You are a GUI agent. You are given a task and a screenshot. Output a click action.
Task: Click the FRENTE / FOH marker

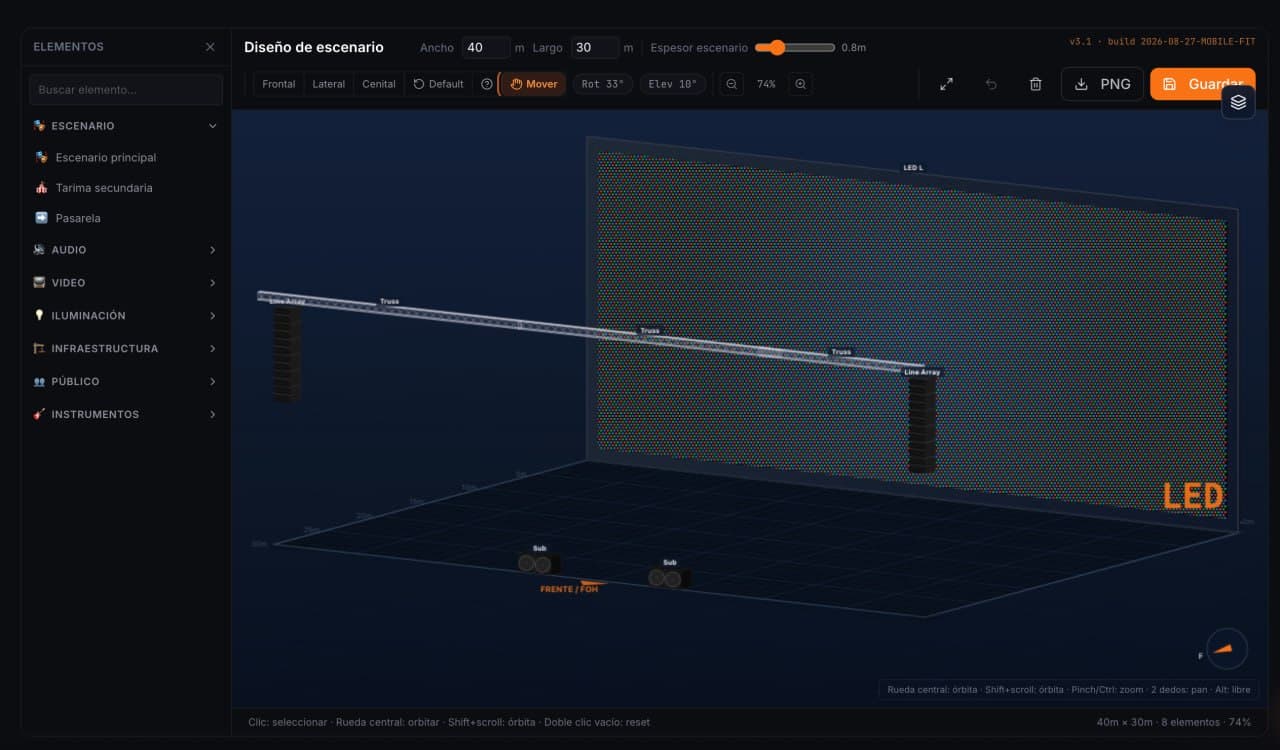[569, 589]
